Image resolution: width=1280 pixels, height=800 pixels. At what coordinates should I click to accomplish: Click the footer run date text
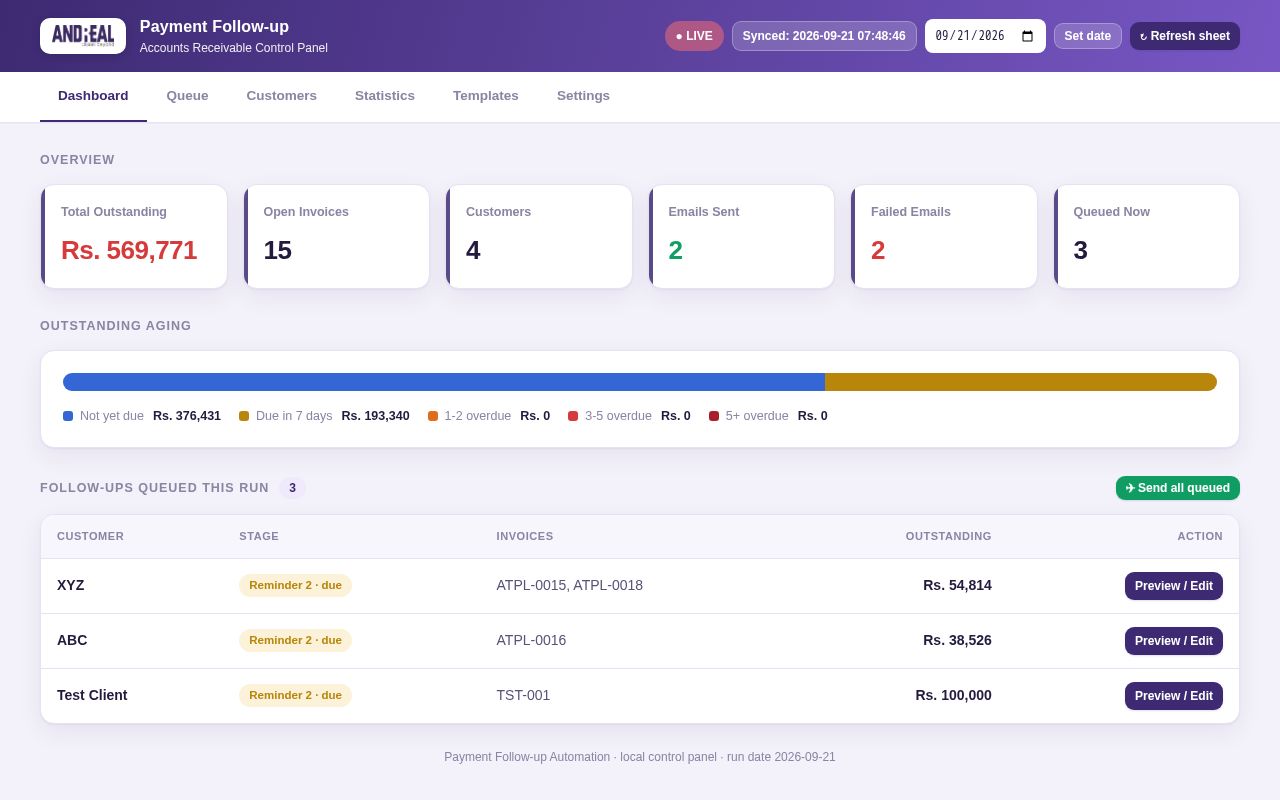click(x=781, y=757)
